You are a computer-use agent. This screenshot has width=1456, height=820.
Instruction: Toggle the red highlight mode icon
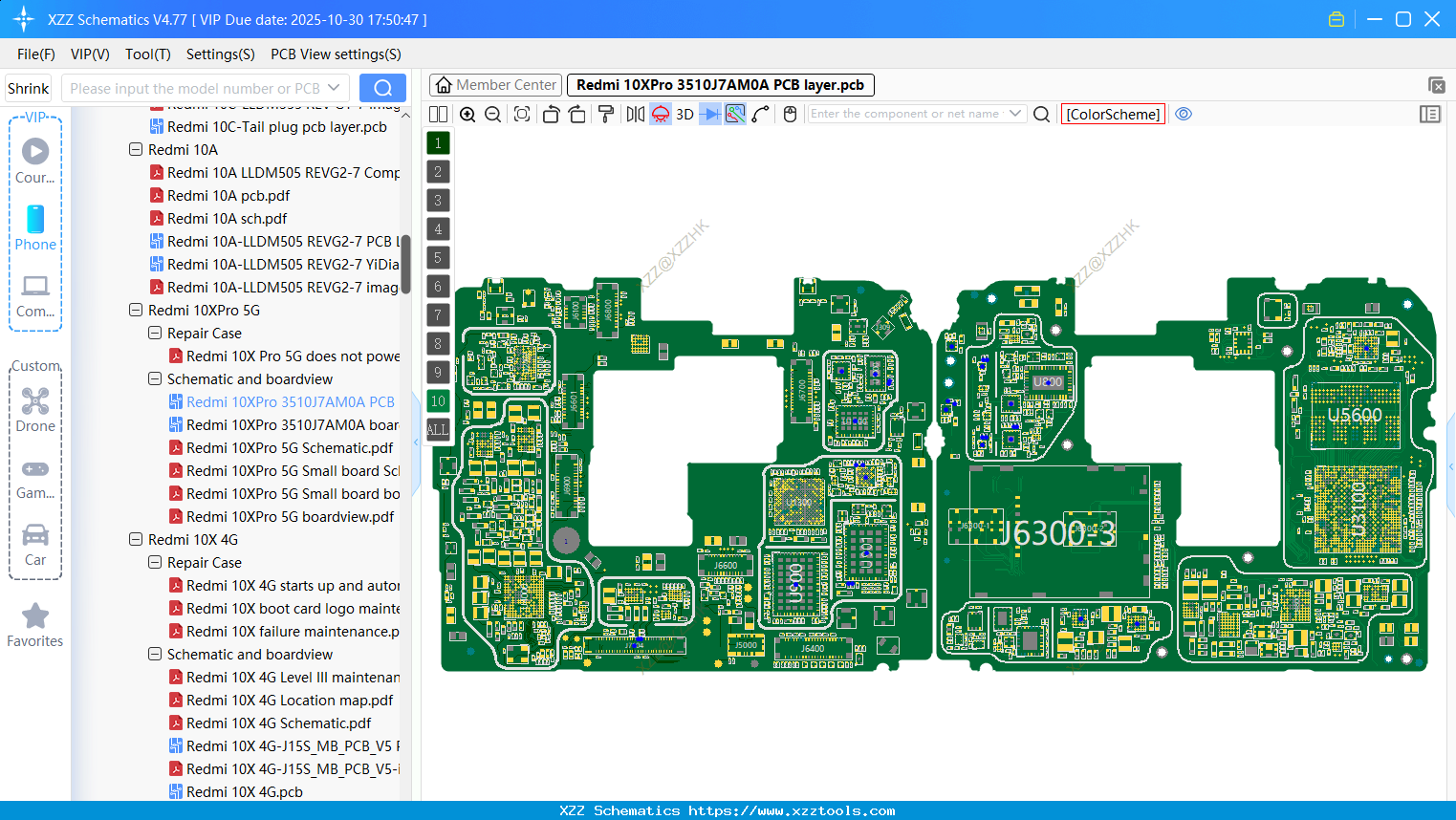[x=661, y=114]
